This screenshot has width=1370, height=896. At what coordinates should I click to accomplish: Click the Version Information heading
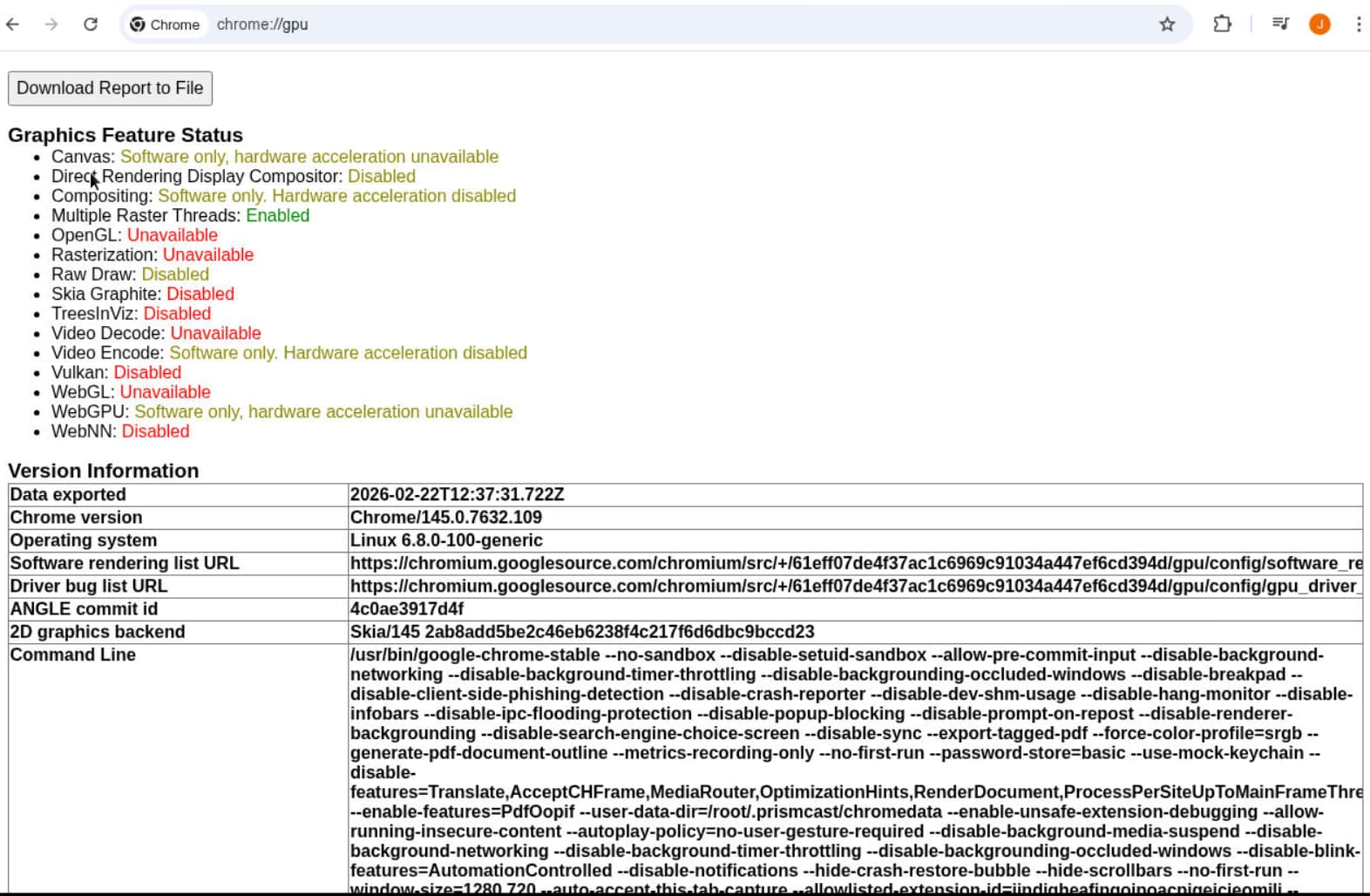point(104,471)
